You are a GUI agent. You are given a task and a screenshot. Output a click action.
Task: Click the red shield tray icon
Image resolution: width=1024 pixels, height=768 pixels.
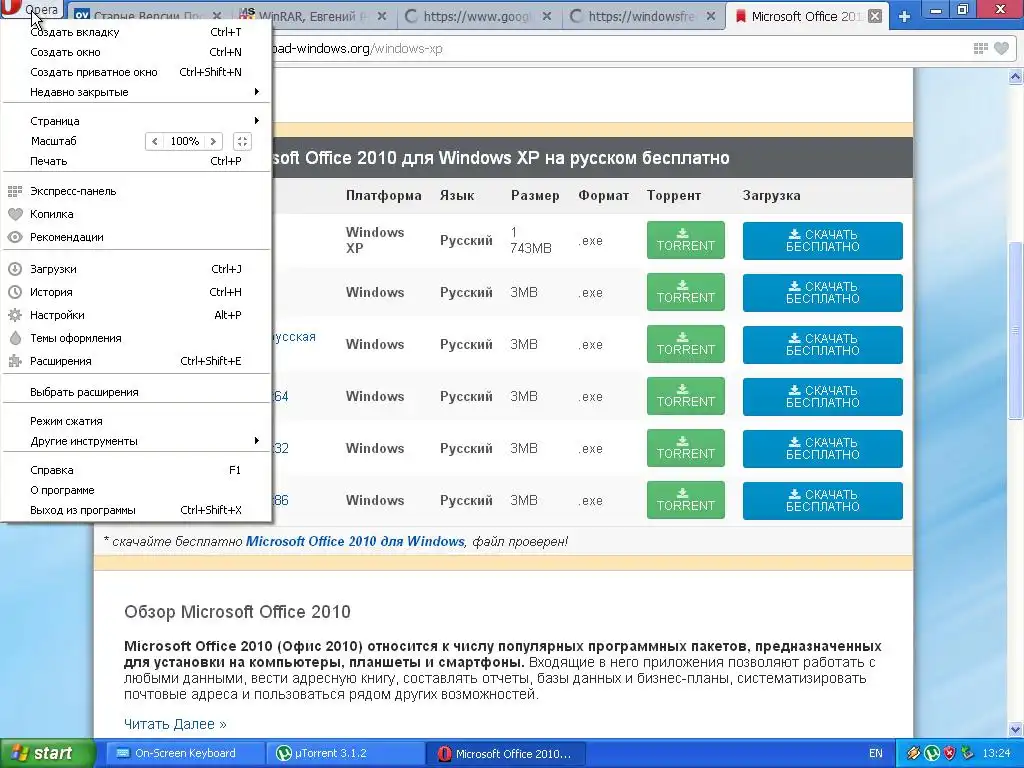click(950, 754)
